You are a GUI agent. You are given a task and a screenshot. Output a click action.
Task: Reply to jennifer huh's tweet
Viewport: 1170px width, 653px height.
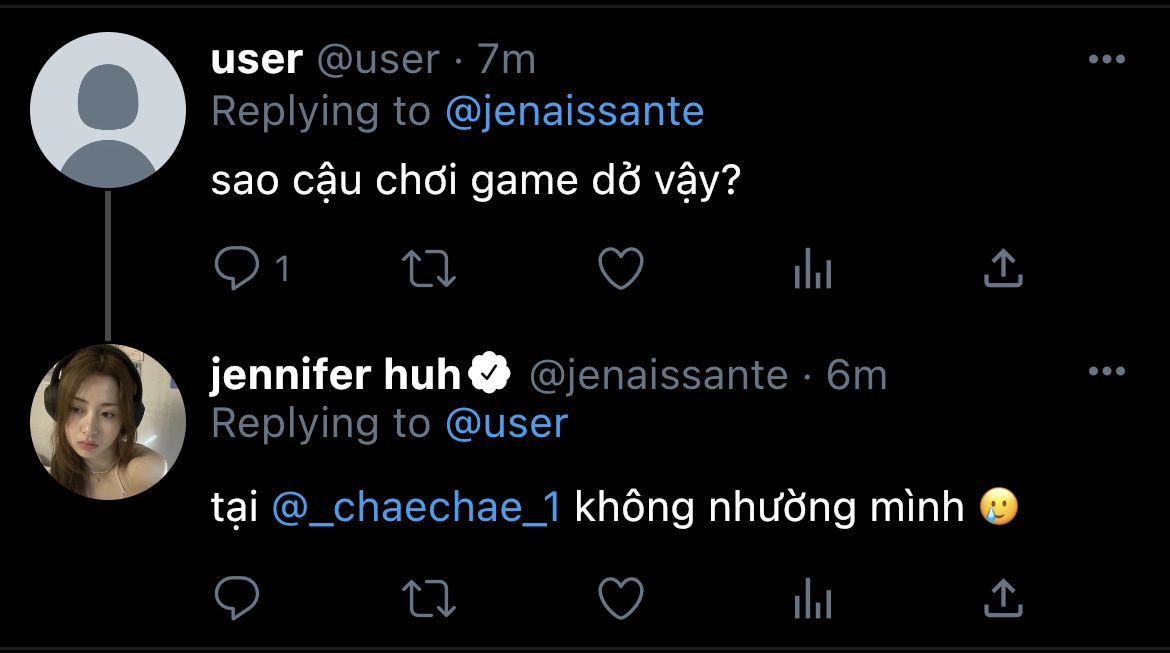coord(237,598)
